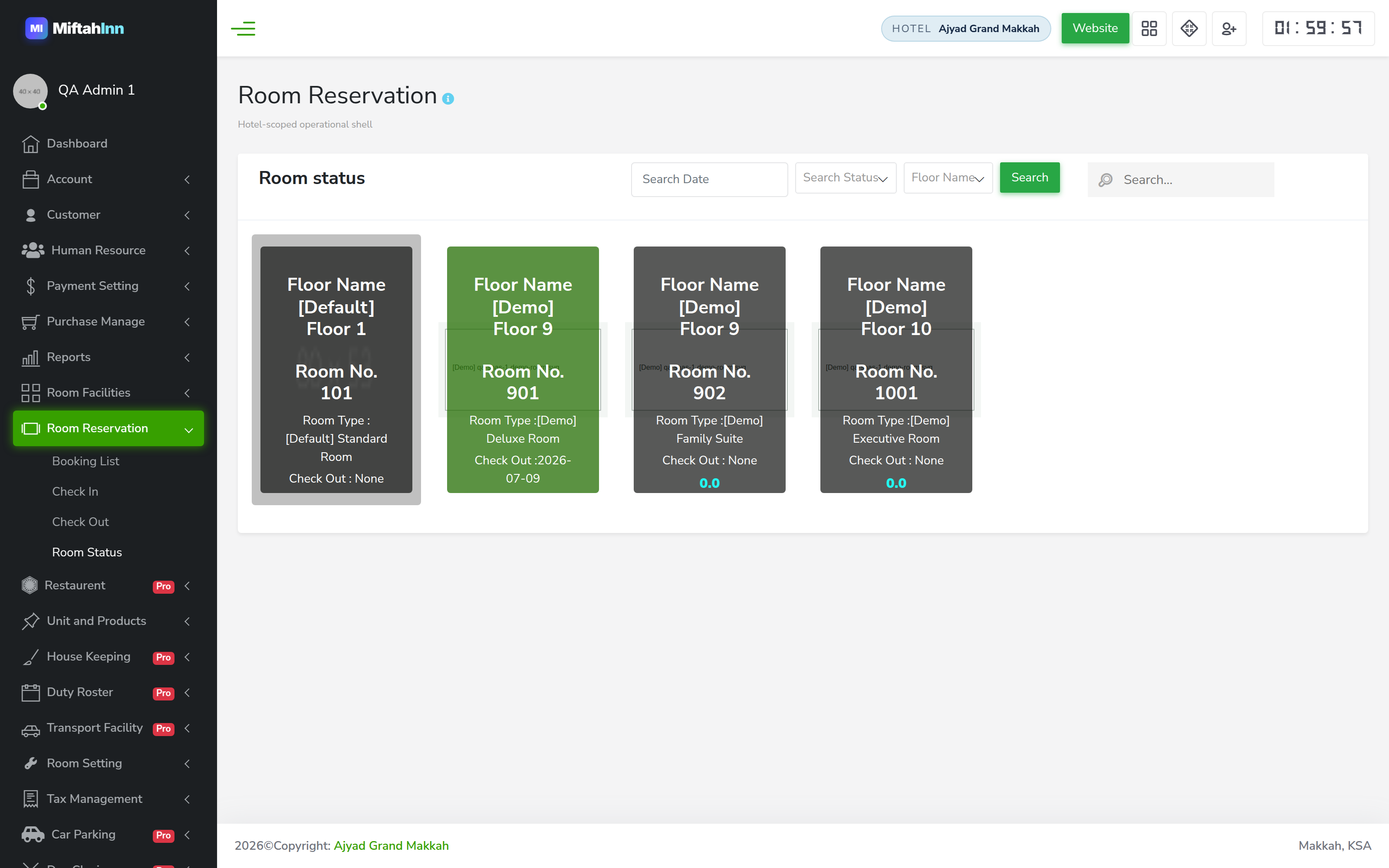Screen dimensions: 1389x868
Task: Click the Customer person icon
Action: (30, 215)
